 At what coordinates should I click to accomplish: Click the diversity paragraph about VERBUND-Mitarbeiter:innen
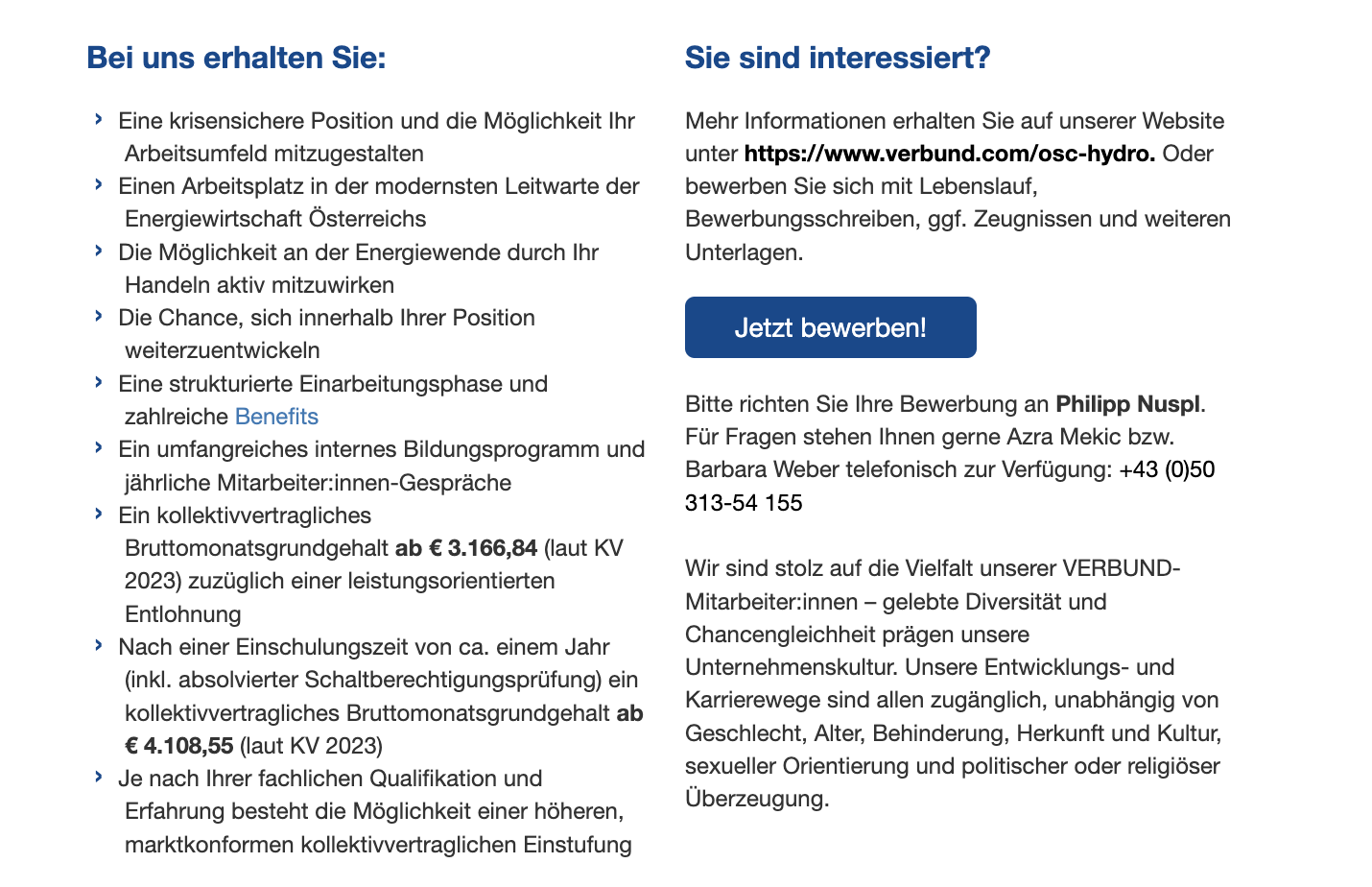point(956,683)
